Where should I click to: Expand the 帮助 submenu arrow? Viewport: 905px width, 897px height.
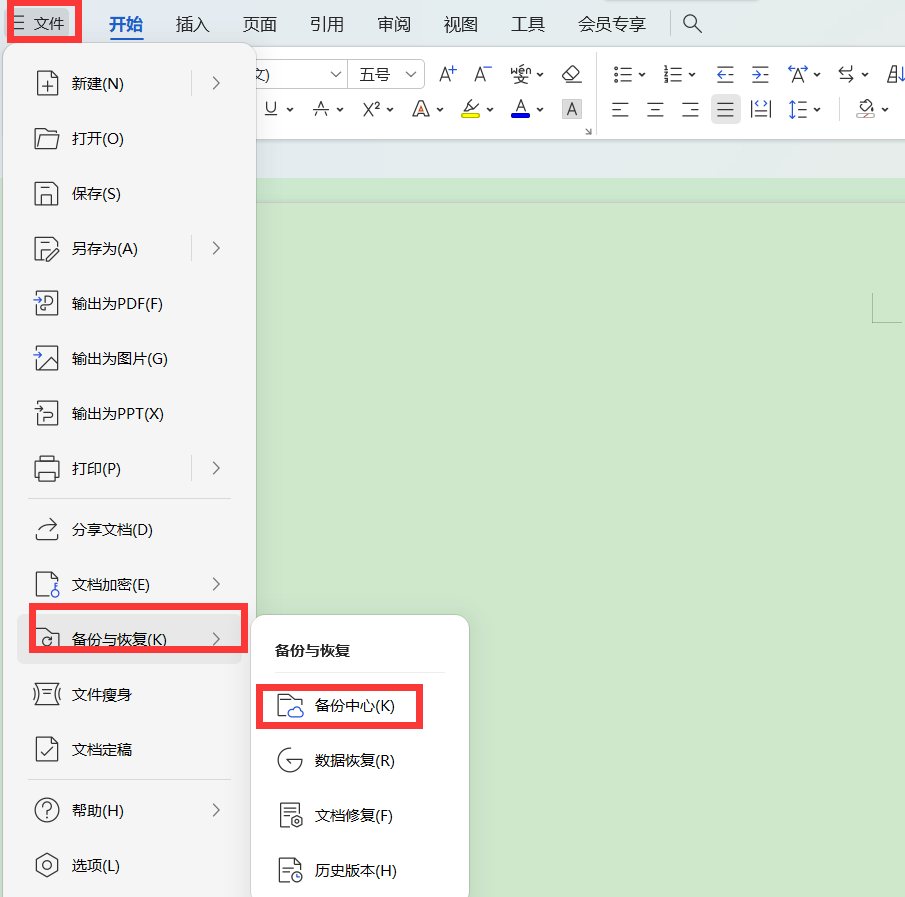(x=216, y=810)
